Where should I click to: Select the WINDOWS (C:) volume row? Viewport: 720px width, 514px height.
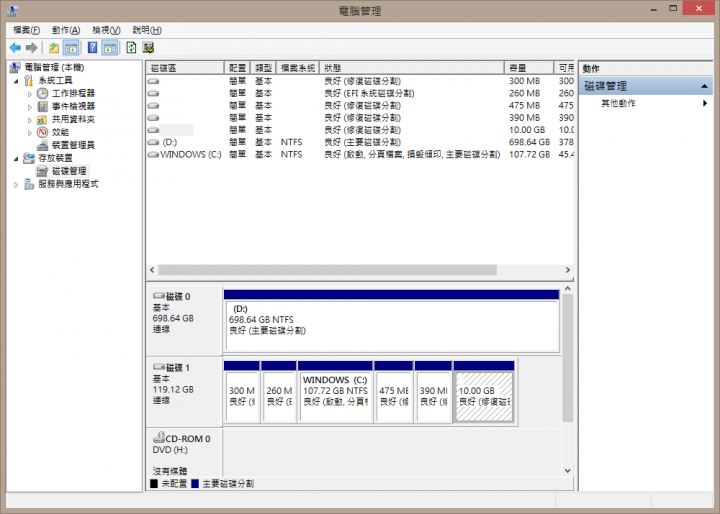[360, 154]
